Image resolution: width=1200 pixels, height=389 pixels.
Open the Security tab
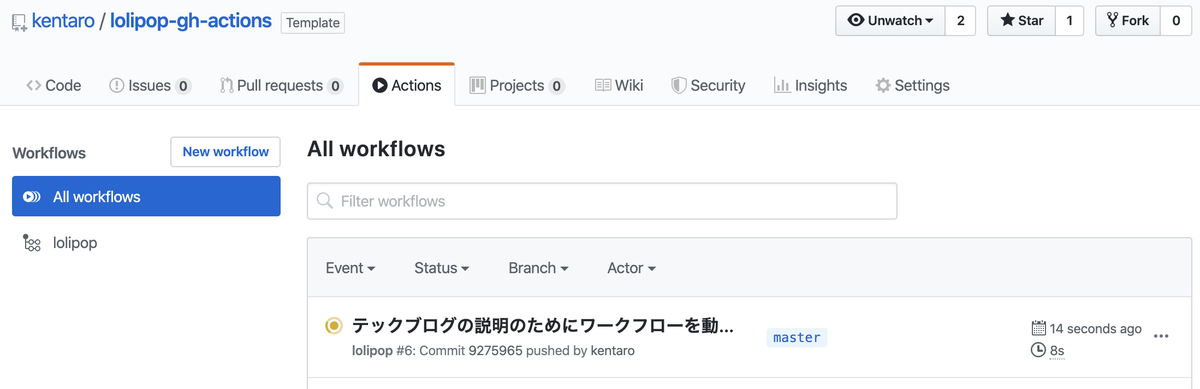(x=708, y=85)
